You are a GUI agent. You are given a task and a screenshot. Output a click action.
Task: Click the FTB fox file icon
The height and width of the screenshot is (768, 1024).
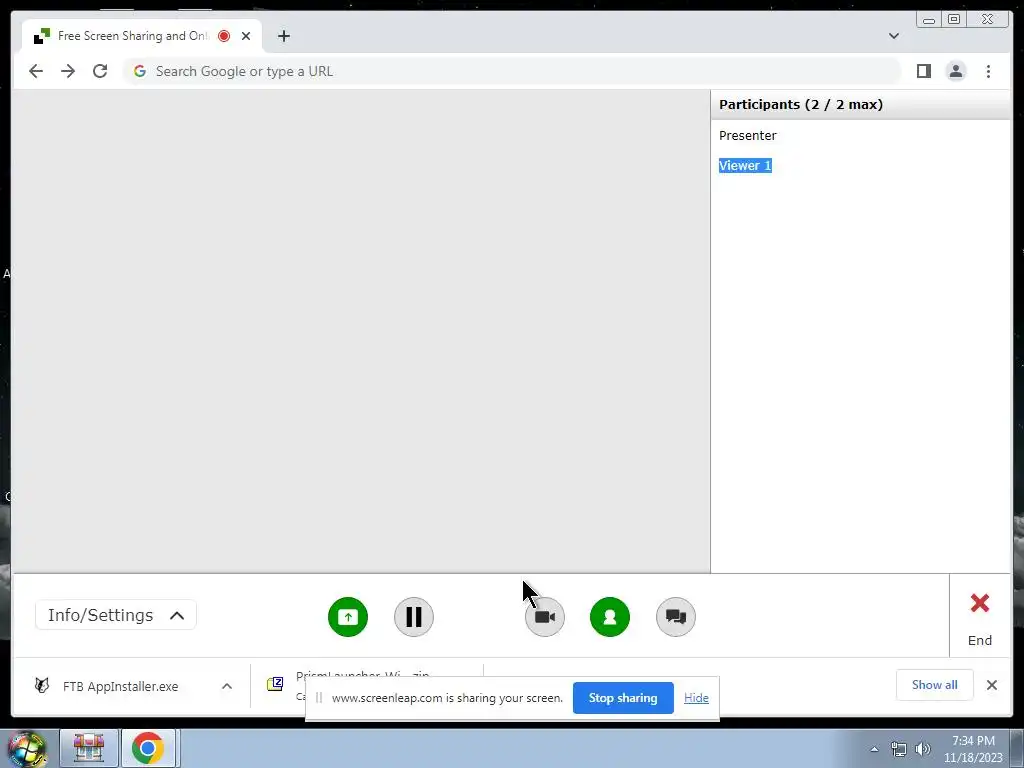click(42, 686)
